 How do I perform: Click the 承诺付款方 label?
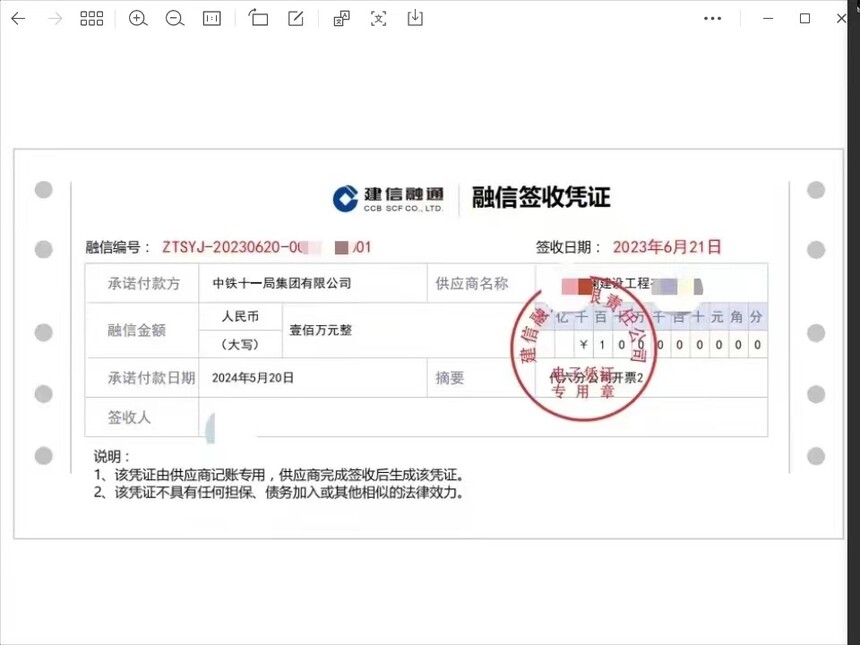point(144,284)
